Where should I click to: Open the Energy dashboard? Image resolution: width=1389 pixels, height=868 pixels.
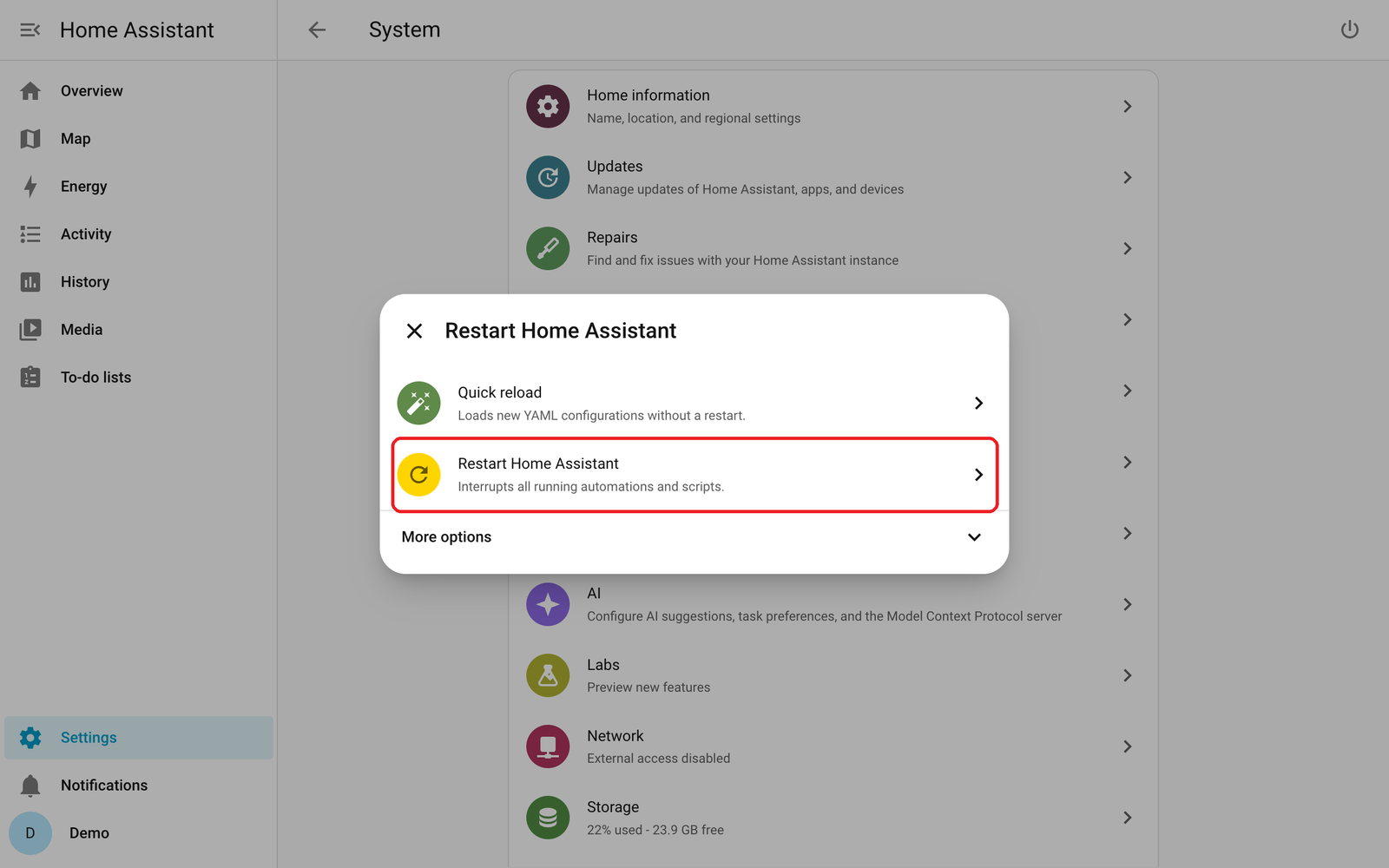(x=139, y=187)
